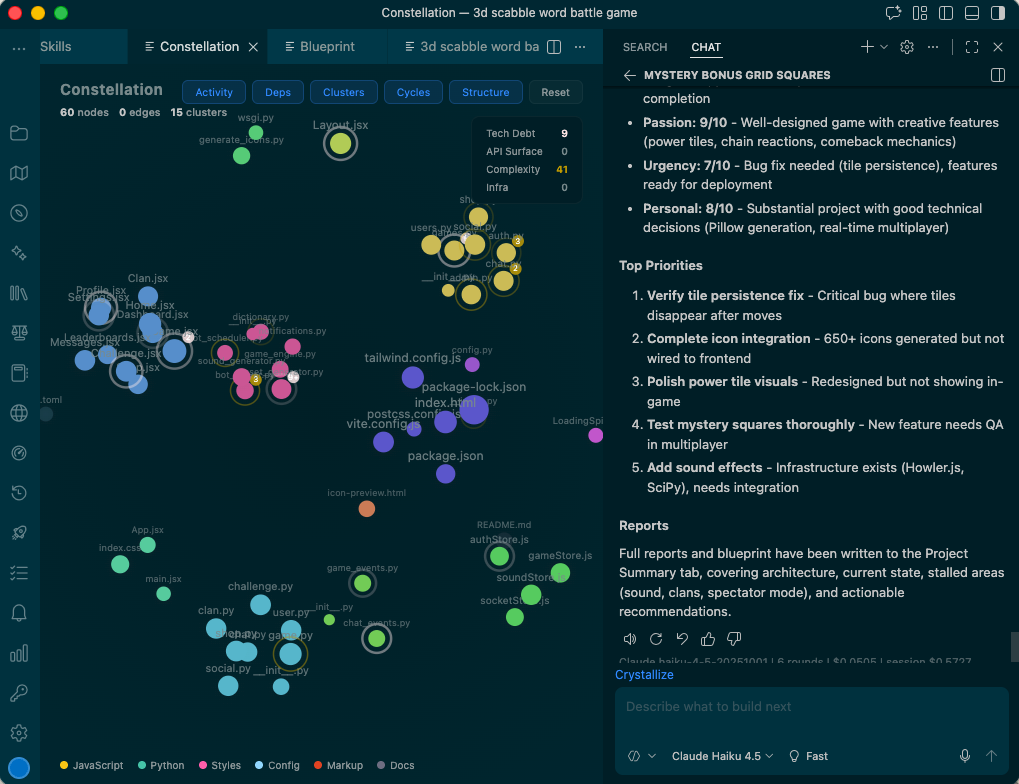Open the rocket icon in the left sidebar
The image size is (1019, 784).
coord(19,533)
